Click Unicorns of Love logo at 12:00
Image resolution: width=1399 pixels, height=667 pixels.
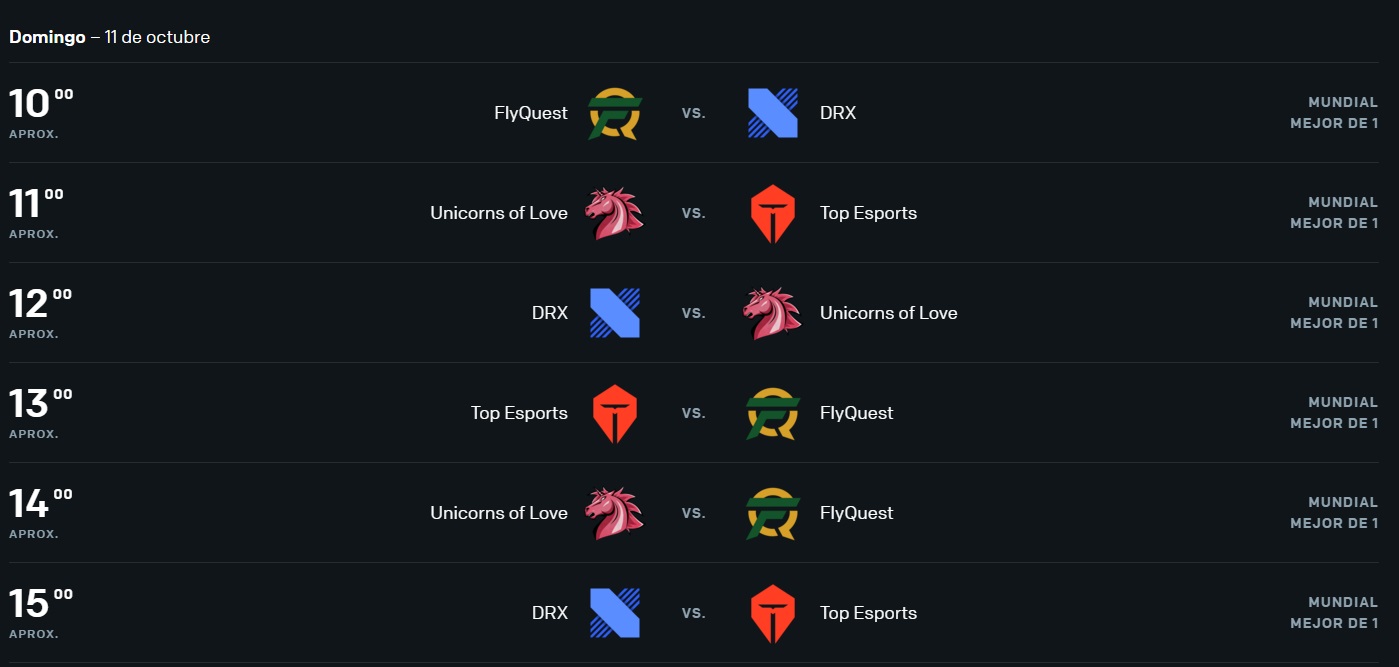pyautogui.click(x=772, y=313)
